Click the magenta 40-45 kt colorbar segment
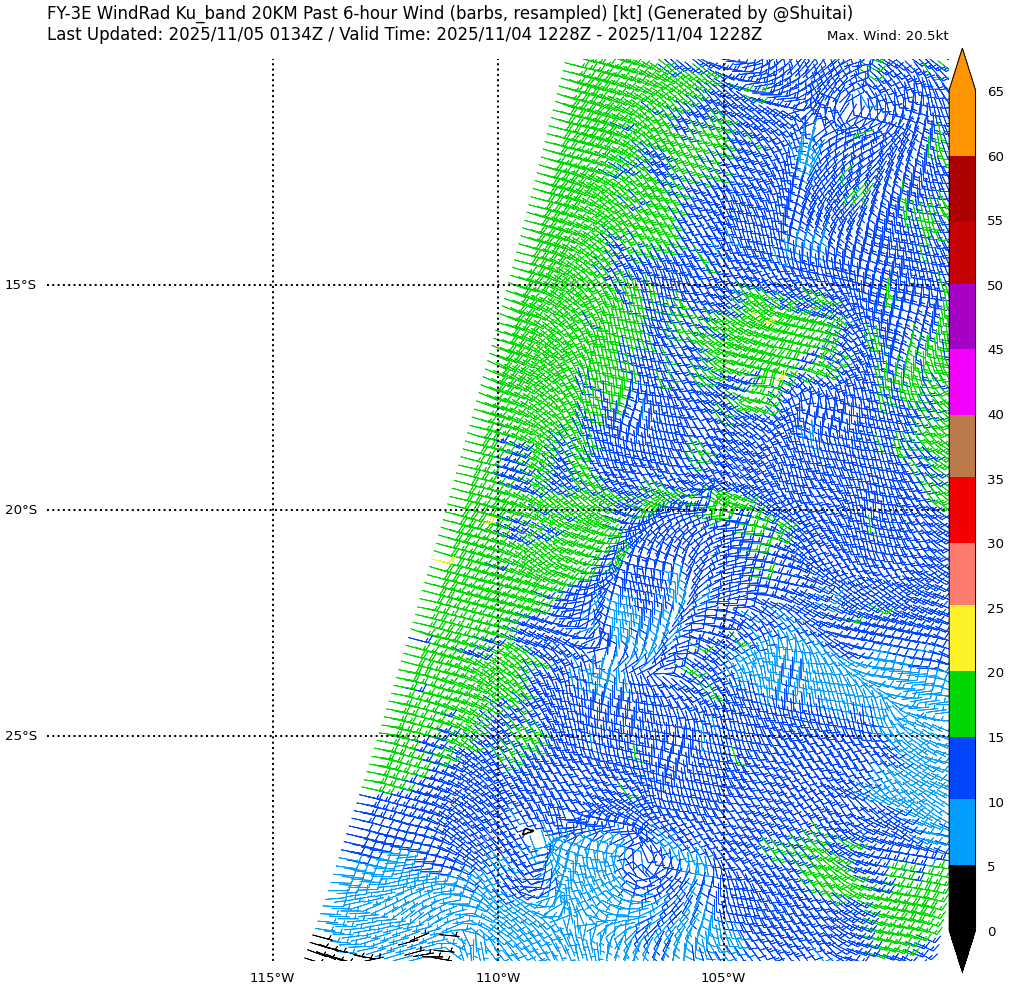The width and height of the screenshot is (1009, 989). click(x=961, y=382)
